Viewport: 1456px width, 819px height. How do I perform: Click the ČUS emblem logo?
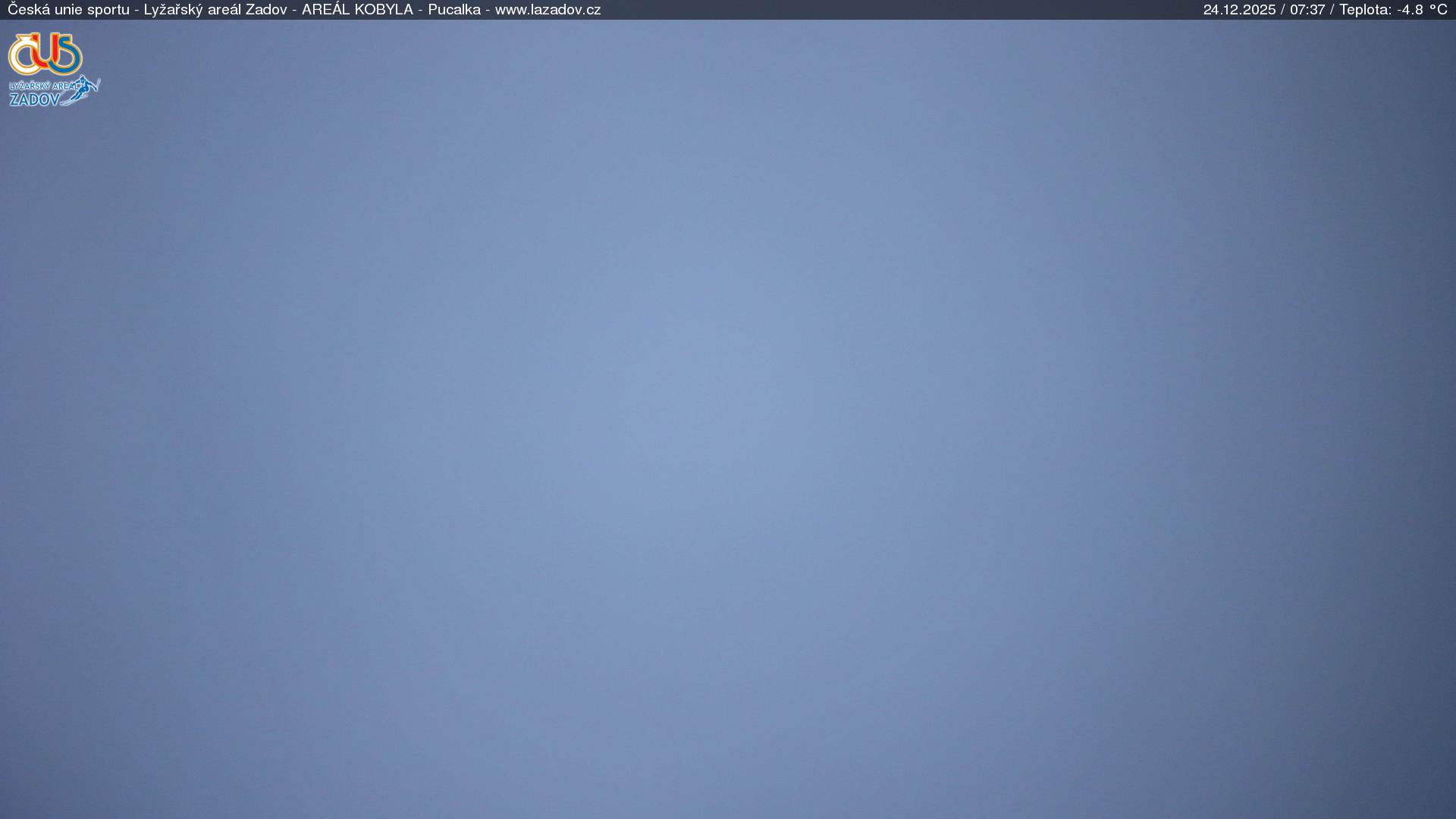[45, 53]
